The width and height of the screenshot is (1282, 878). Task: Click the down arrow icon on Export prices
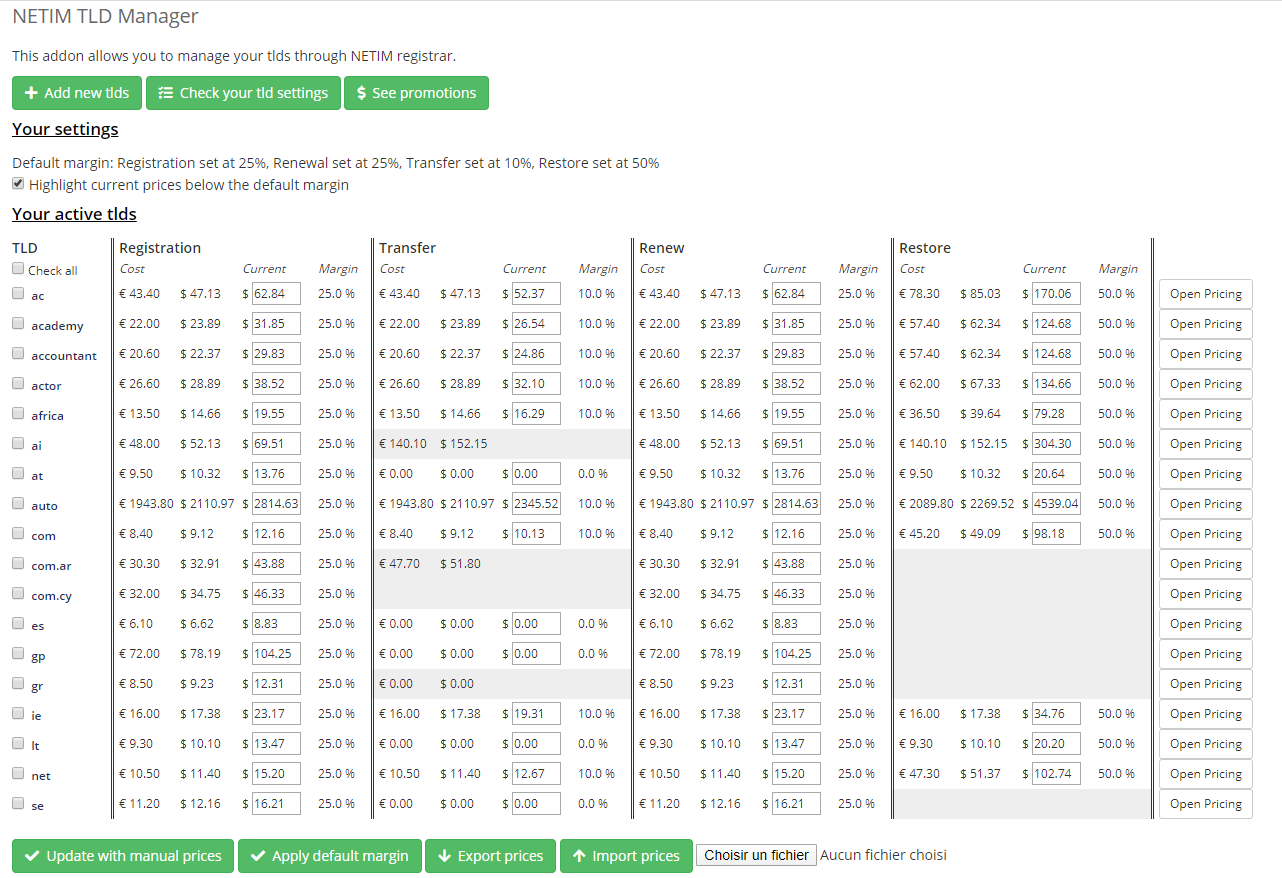click(444, 856)
